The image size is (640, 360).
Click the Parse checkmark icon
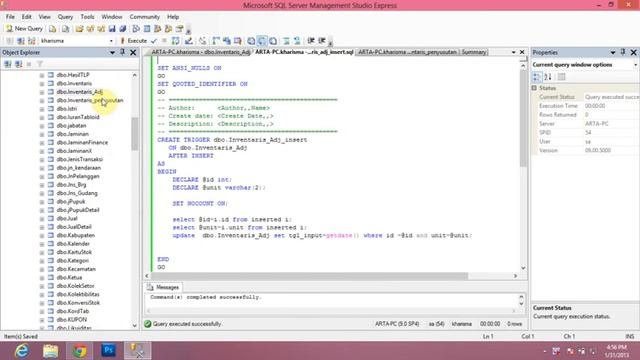[x=154, y=41]
